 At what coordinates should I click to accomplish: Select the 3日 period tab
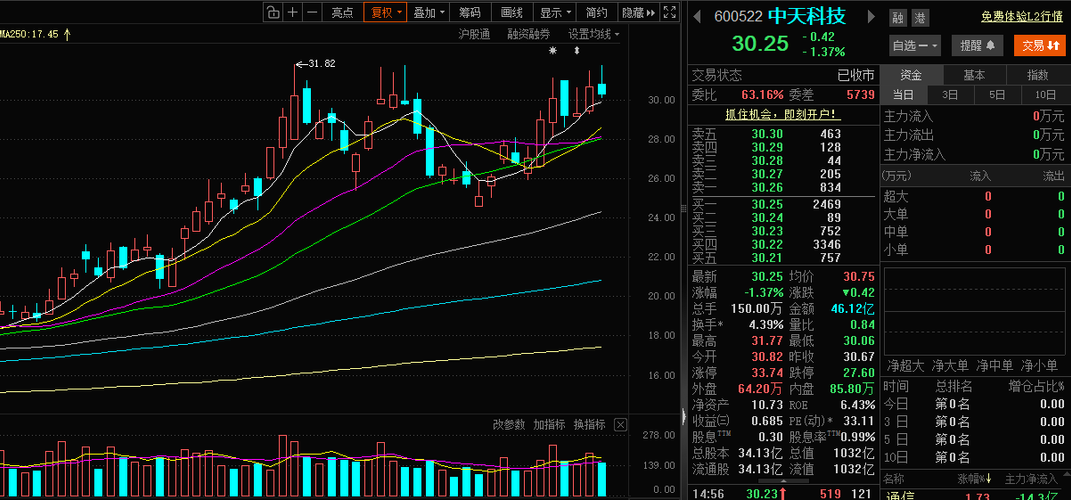(949, 95)
